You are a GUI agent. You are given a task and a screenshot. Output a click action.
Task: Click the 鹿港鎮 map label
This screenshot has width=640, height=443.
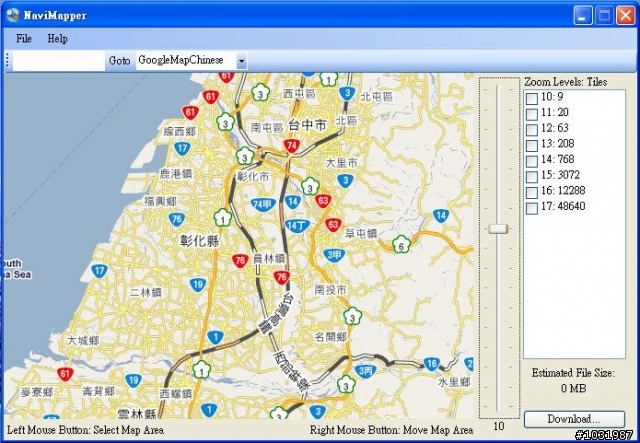click(176, 174)
